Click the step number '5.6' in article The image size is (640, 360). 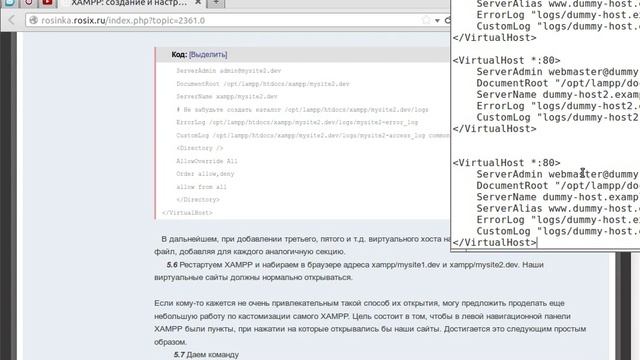click(172, 265)
